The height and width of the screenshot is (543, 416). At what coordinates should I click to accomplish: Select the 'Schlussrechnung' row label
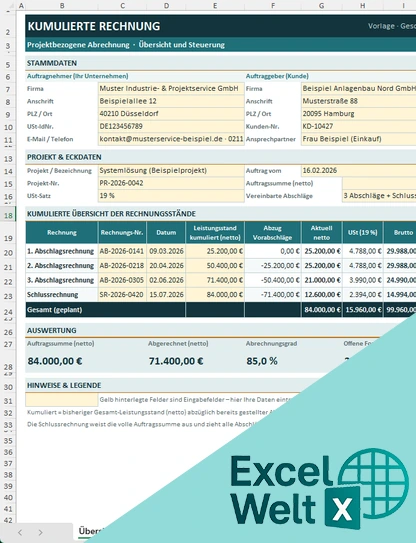62,295
